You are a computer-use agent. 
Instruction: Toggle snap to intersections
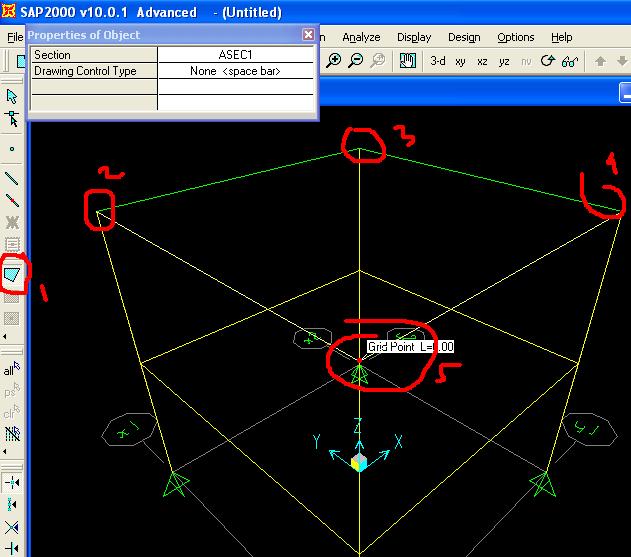pyautogui.click(x=12, y=527)
